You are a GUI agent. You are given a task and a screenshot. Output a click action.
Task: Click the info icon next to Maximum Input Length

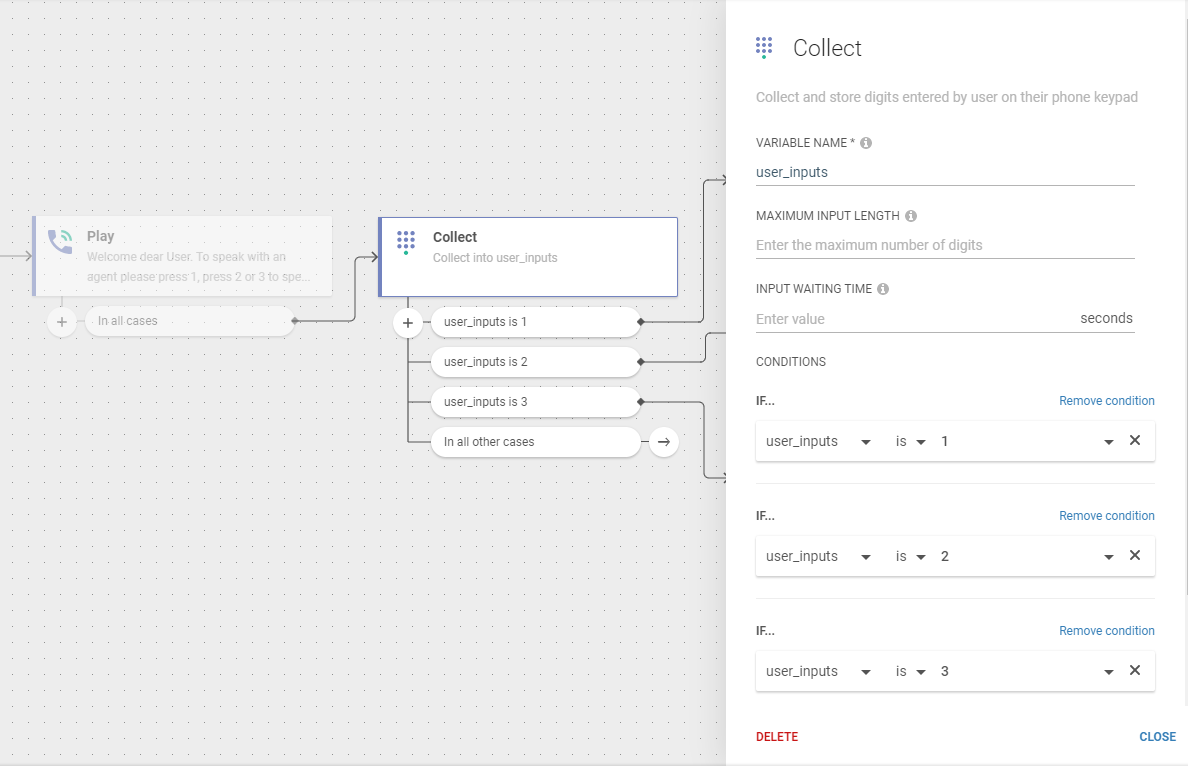pos(911,216)
